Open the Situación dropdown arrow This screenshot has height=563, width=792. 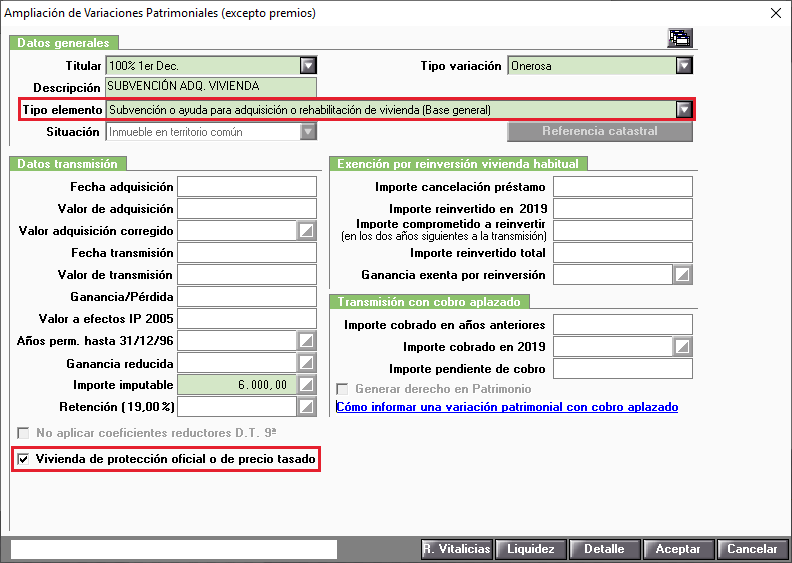coord(308,132)
